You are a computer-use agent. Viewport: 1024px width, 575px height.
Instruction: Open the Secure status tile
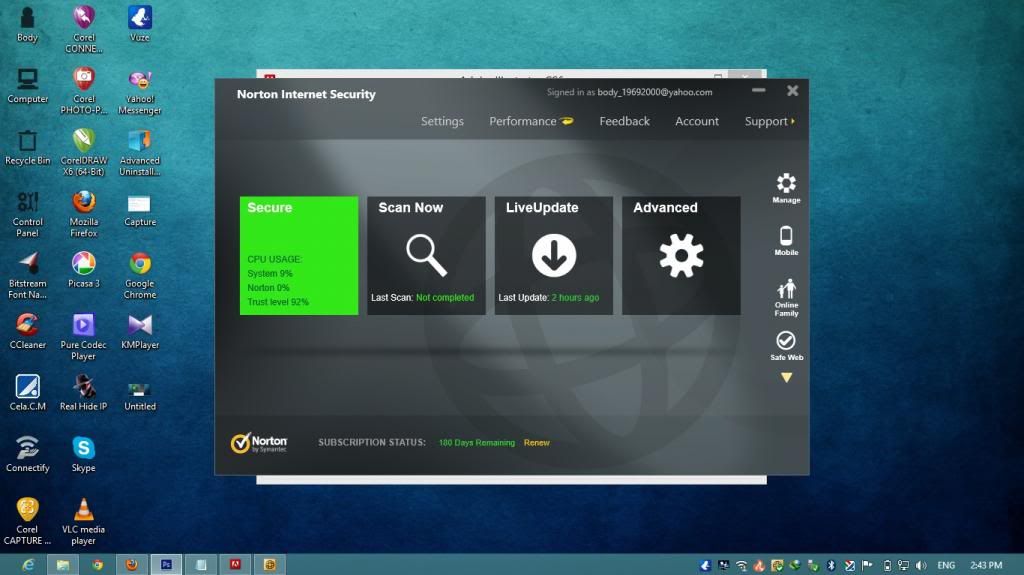coord(298,255)
